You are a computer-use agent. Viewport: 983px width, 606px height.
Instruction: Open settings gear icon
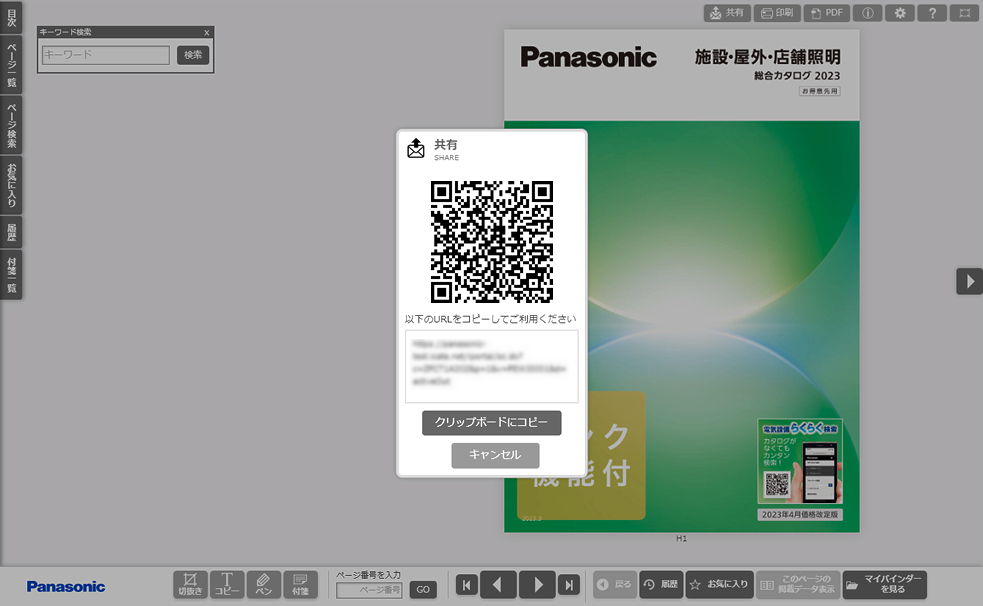pos(900,13)
